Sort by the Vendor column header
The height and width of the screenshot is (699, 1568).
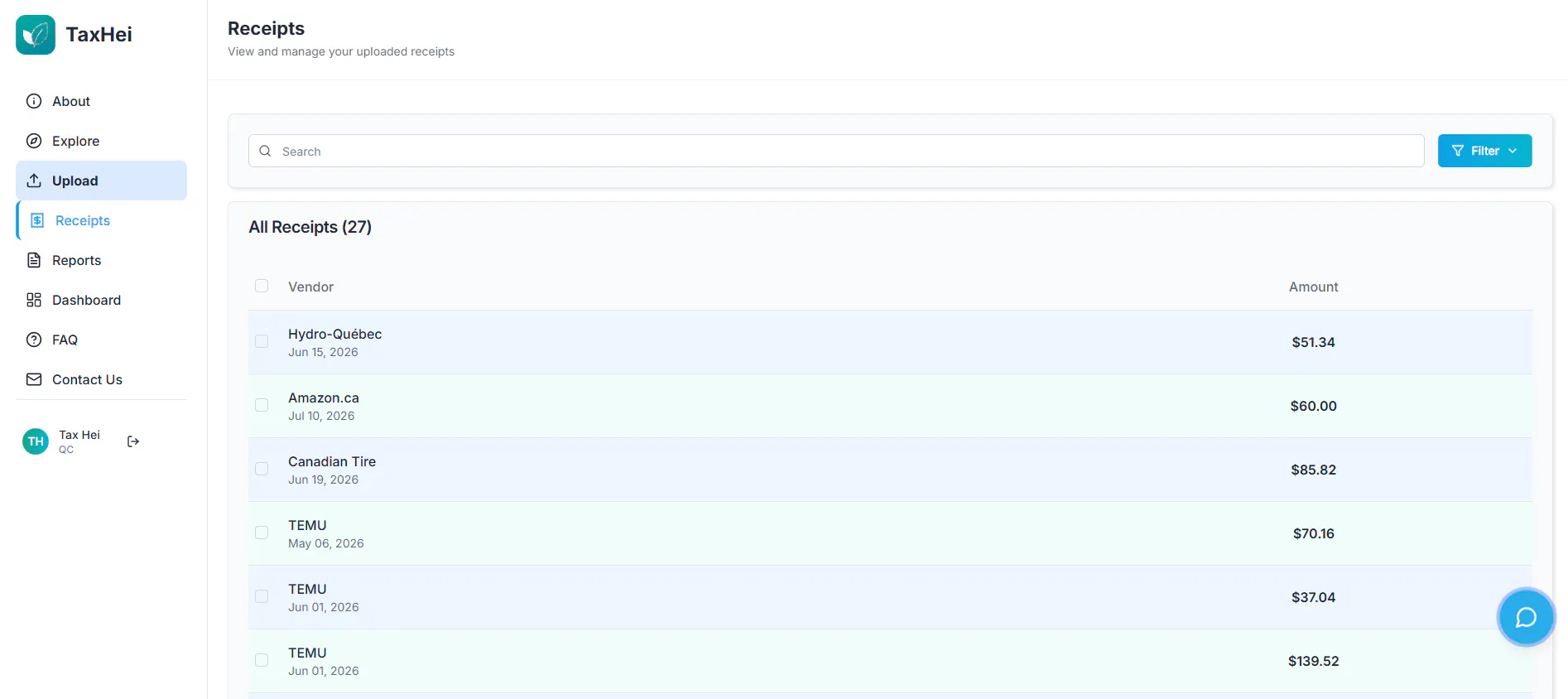coord(310,287)
